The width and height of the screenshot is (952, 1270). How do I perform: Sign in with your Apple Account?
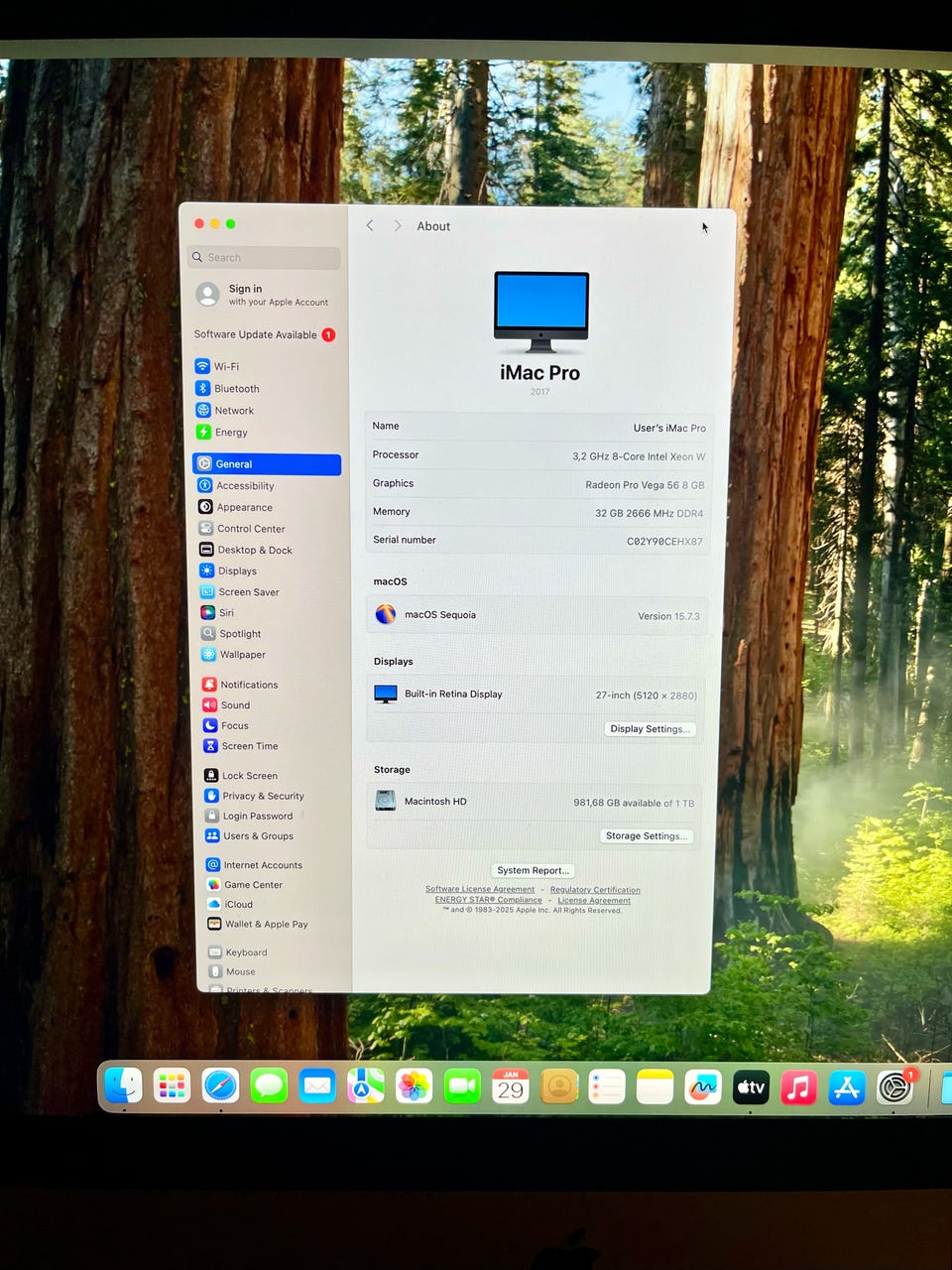(x=263, y=295)
